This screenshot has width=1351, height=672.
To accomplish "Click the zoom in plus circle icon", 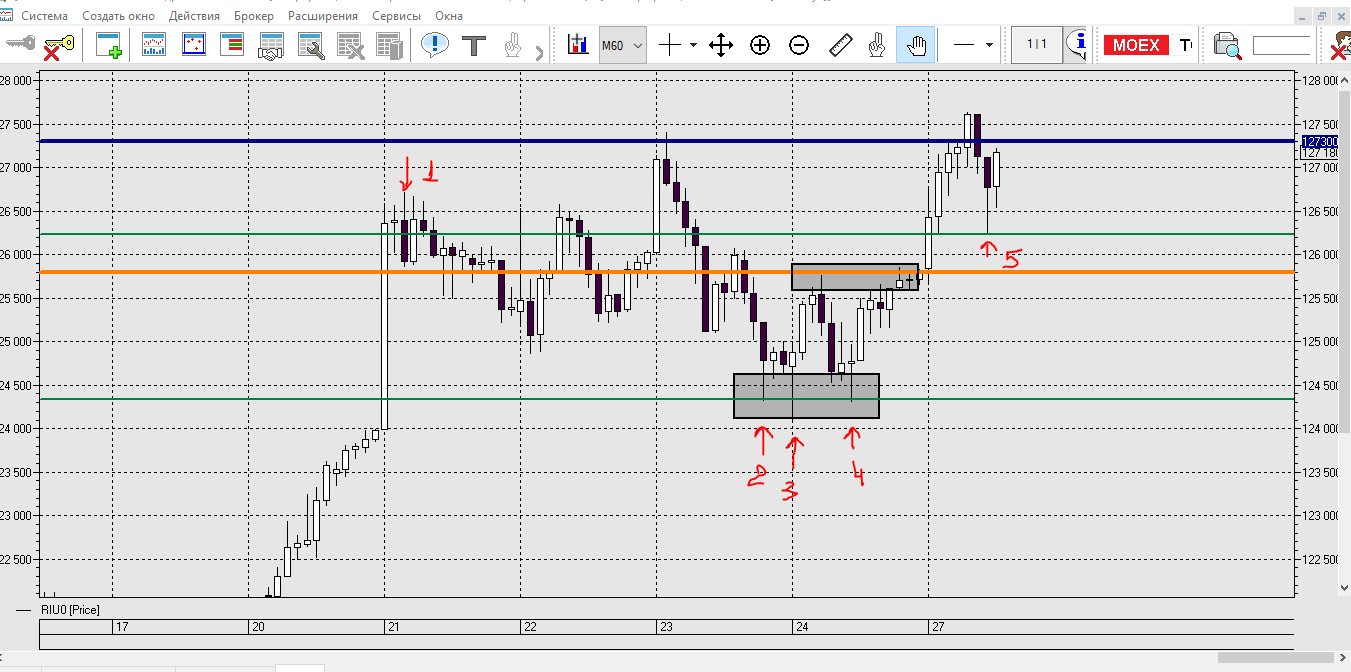I will pos(760,45).
